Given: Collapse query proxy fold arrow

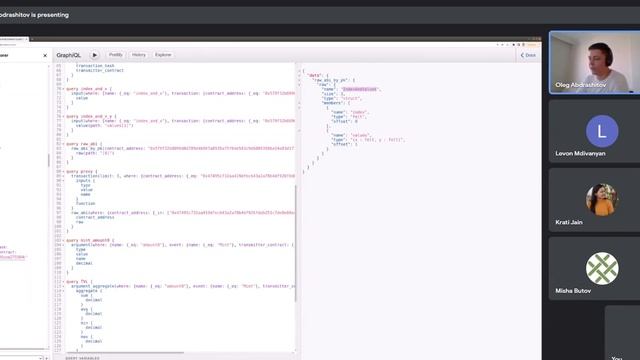Looking at the screenshot, I should [x=63, y=171].
